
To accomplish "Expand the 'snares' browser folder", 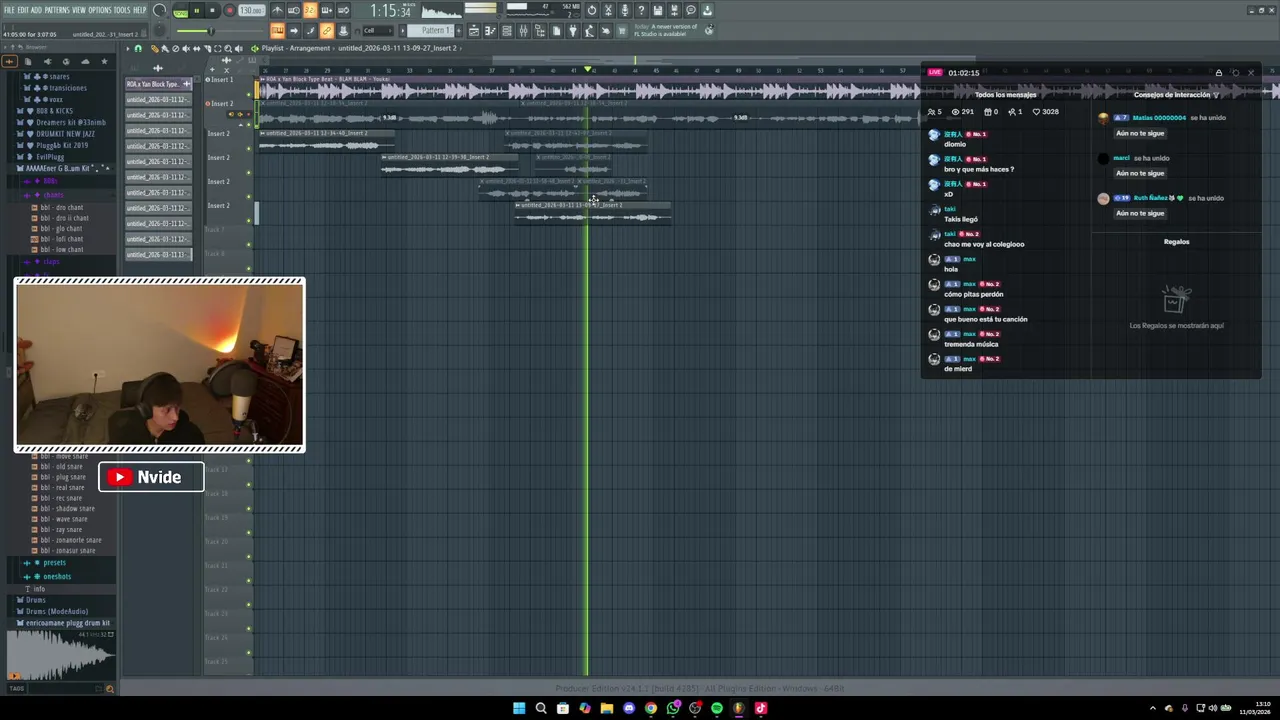I will [x=59, y=77].
